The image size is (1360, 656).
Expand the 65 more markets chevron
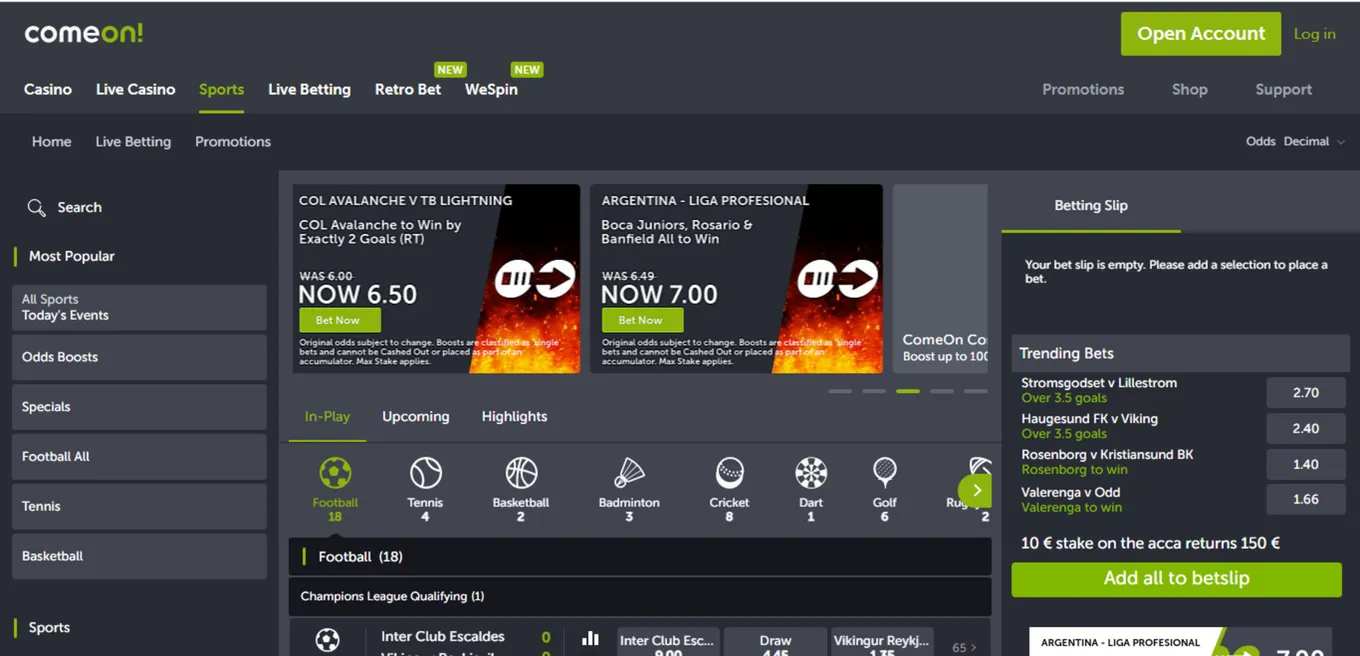coord(964,647)
